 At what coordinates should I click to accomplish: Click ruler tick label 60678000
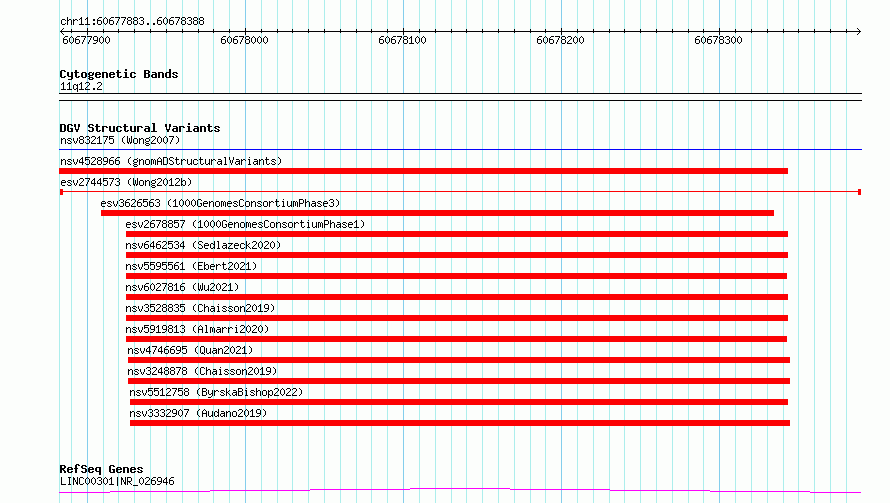point(244,40)
